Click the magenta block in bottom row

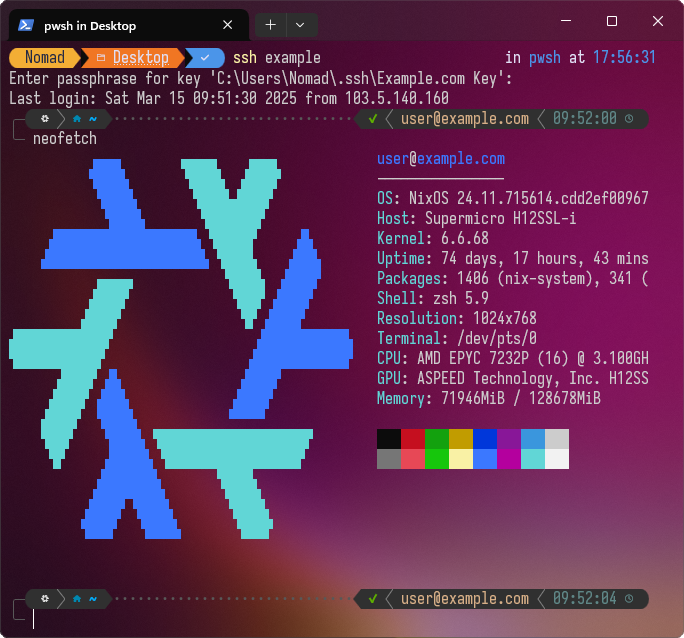pos(509,459)
